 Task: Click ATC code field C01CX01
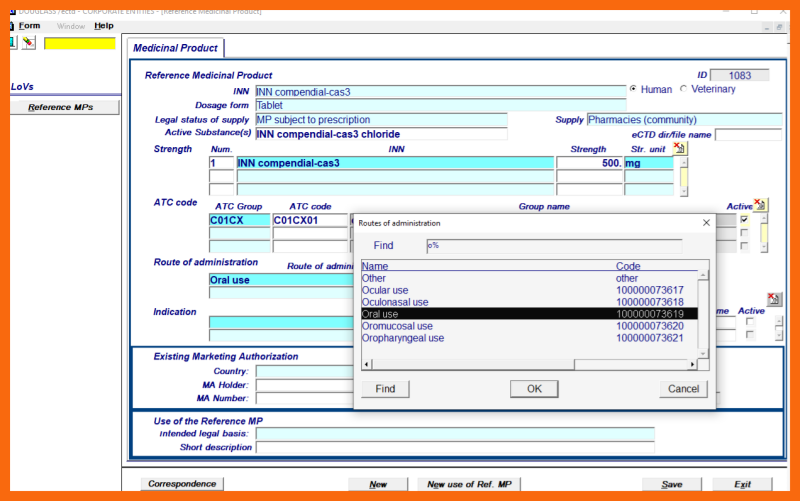(x=310, y=220)
